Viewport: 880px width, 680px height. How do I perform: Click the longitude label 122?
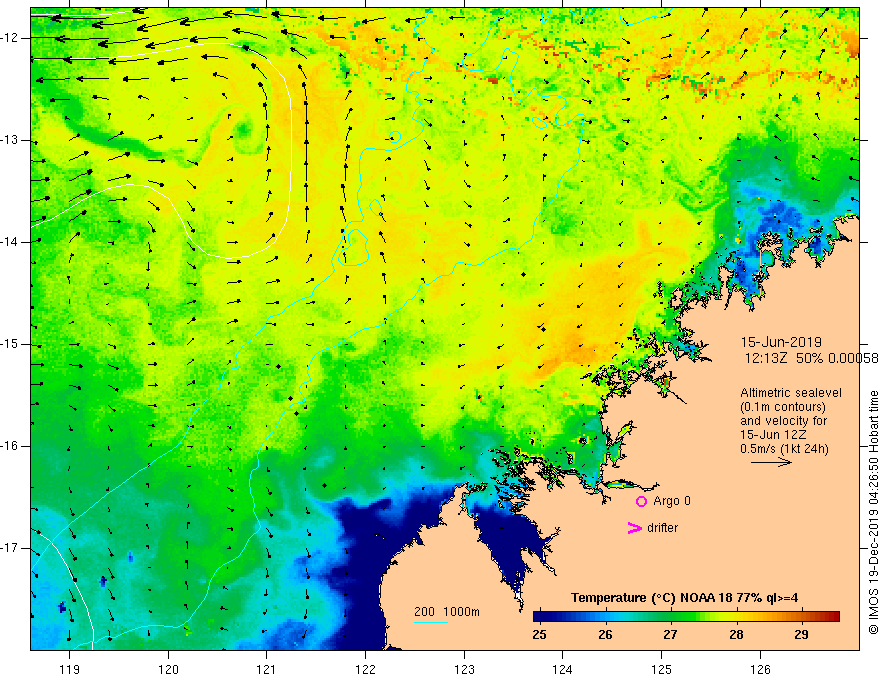tap(365, 669)
